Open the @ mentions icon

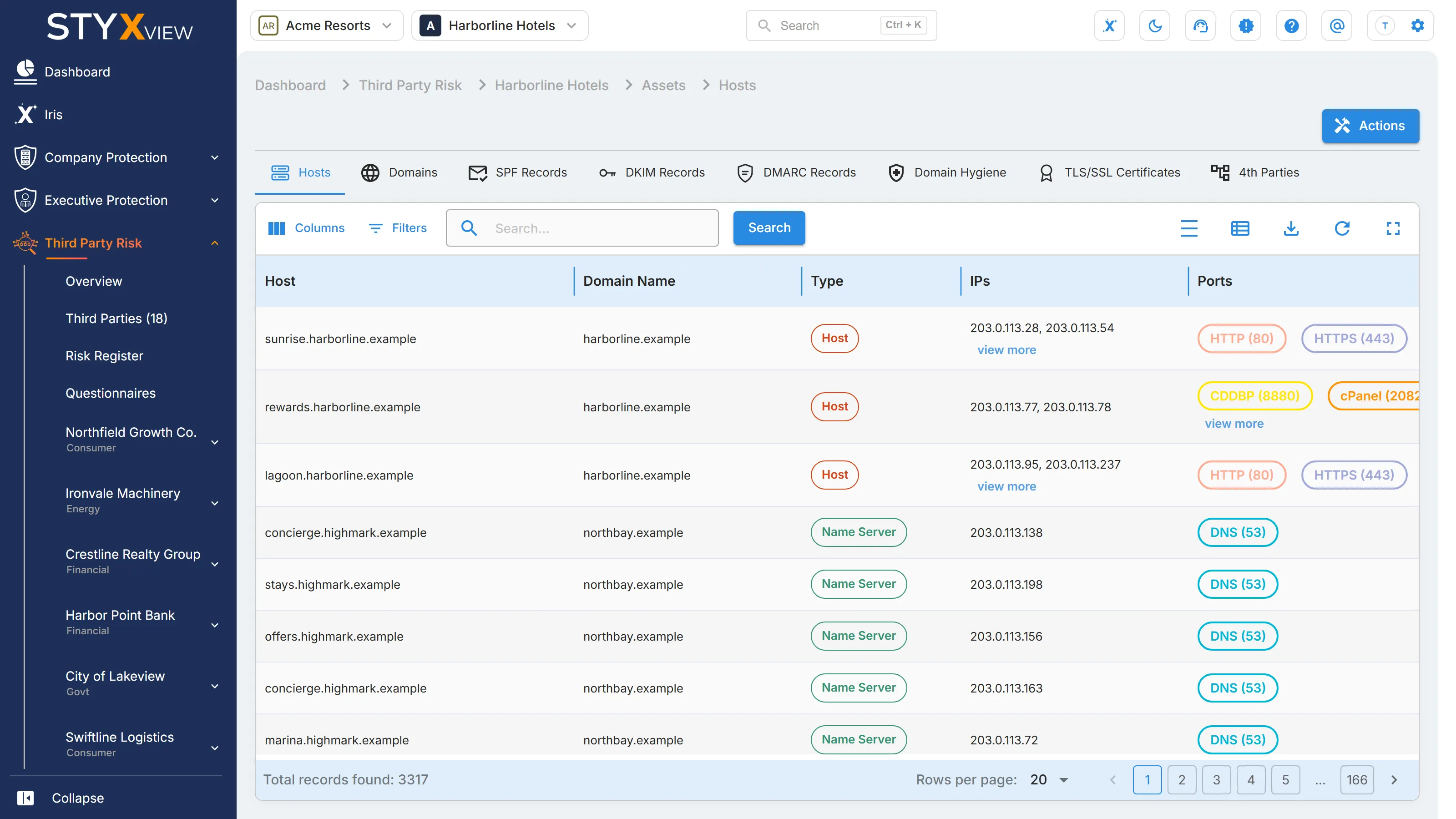coord(1337,25)
